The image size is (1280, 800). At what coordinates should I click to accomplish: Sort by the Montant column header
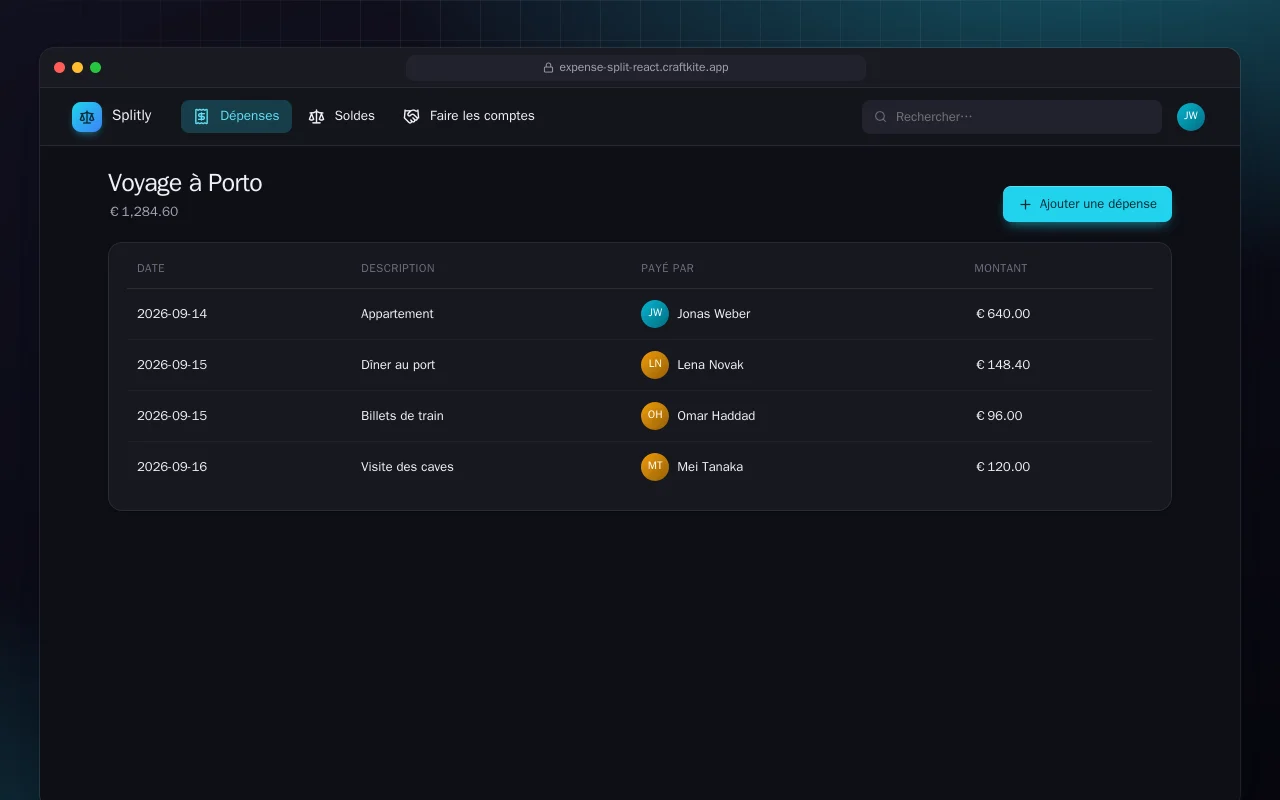[1001, 268]
